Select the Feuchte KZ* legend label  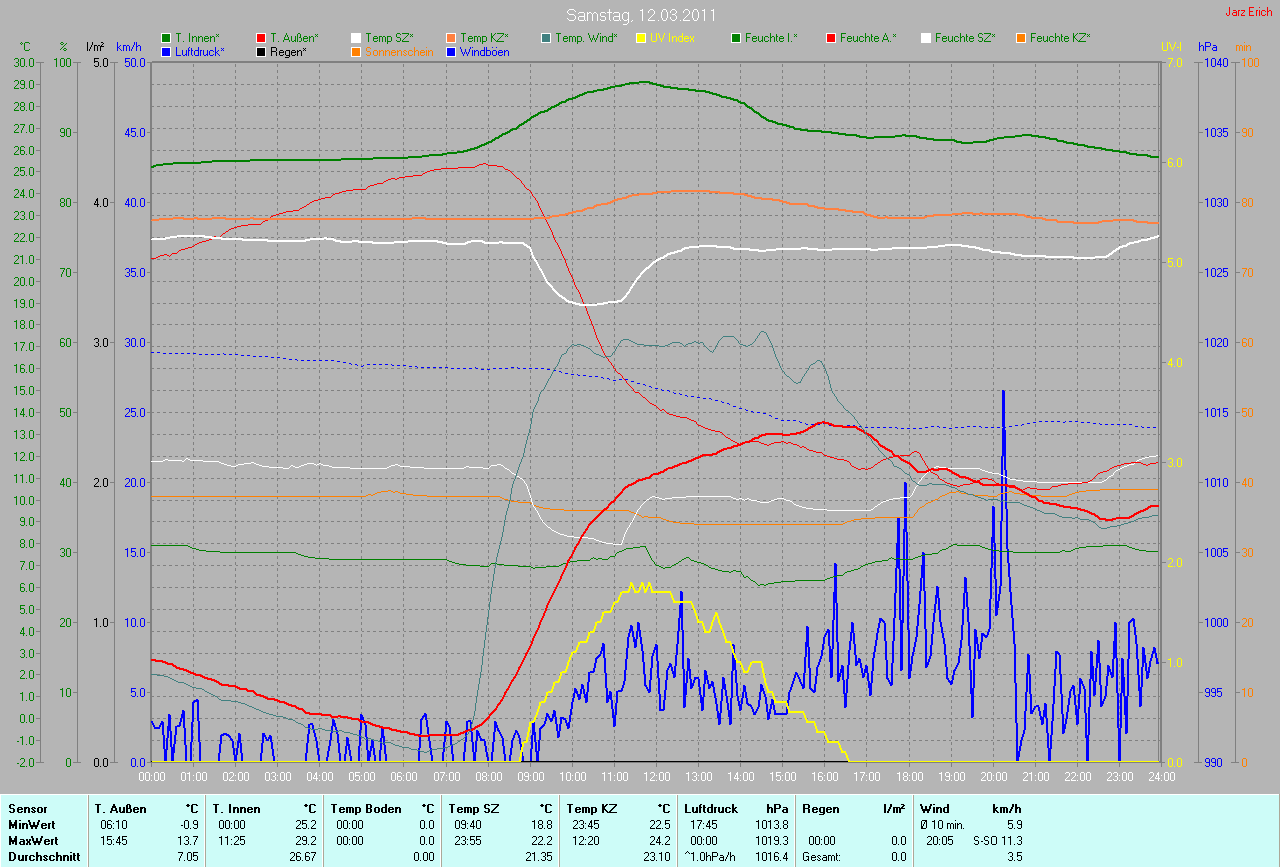1060,38
